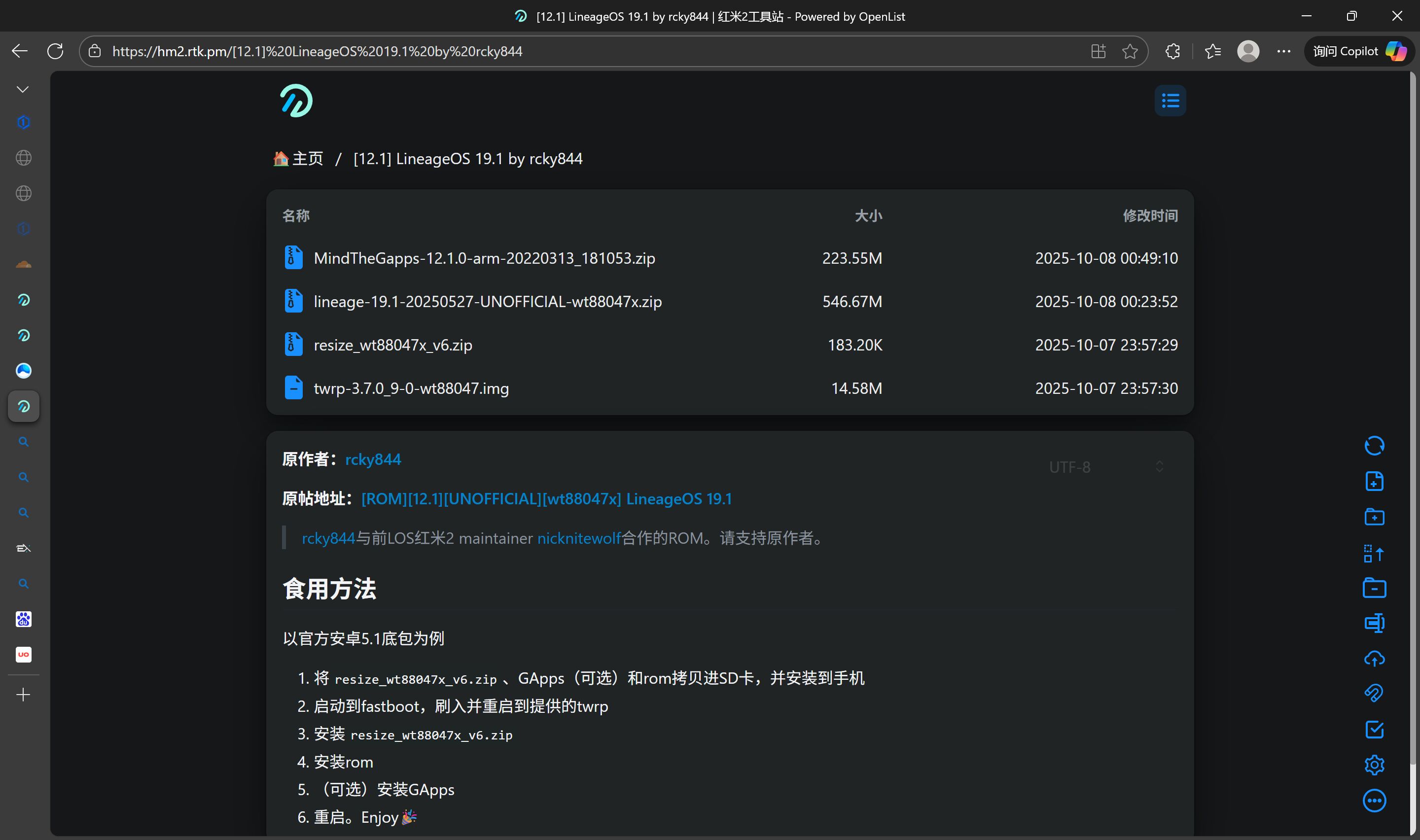Open the nicknitewolf profile link

coord(578,538)
